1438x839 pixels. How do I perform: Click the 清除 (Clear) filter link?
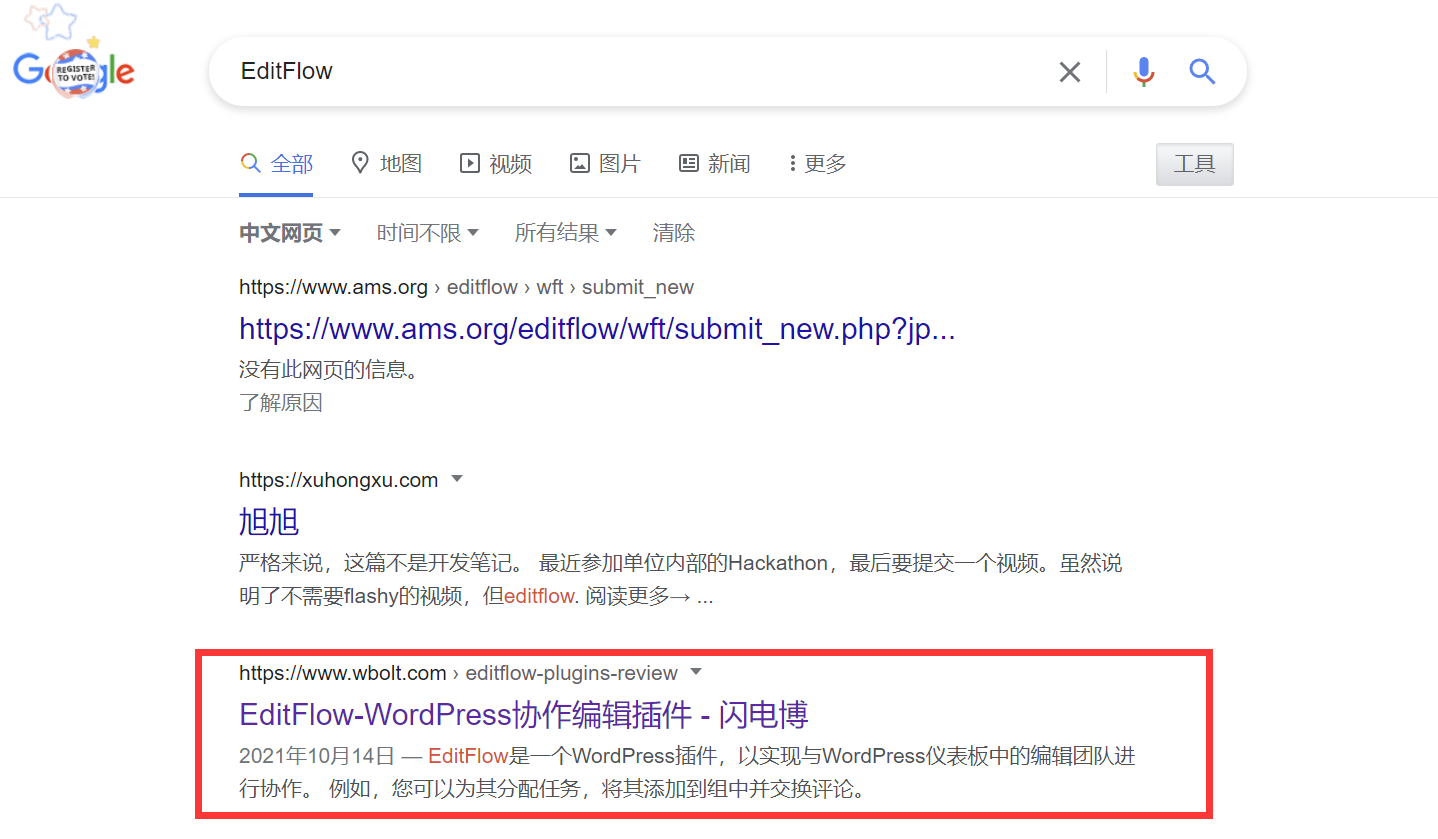point(674,232)
